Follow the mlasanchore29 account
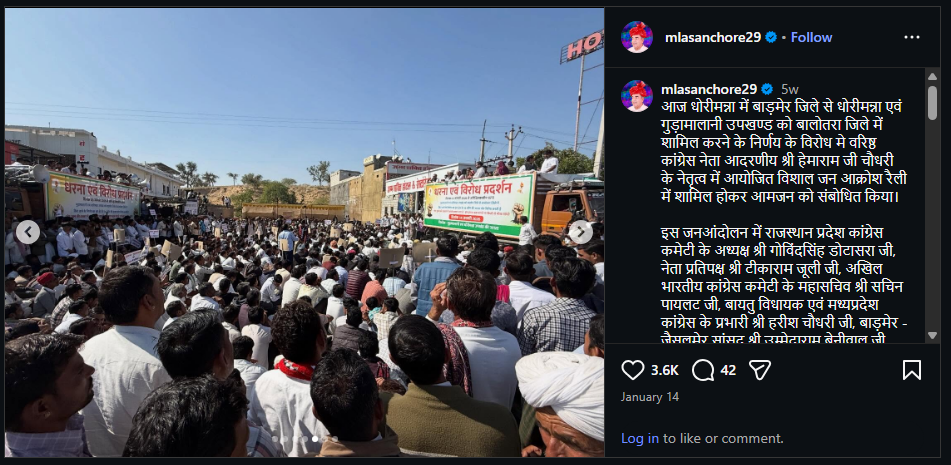Viewport: 951px width, 465px height. coord(812,37)
